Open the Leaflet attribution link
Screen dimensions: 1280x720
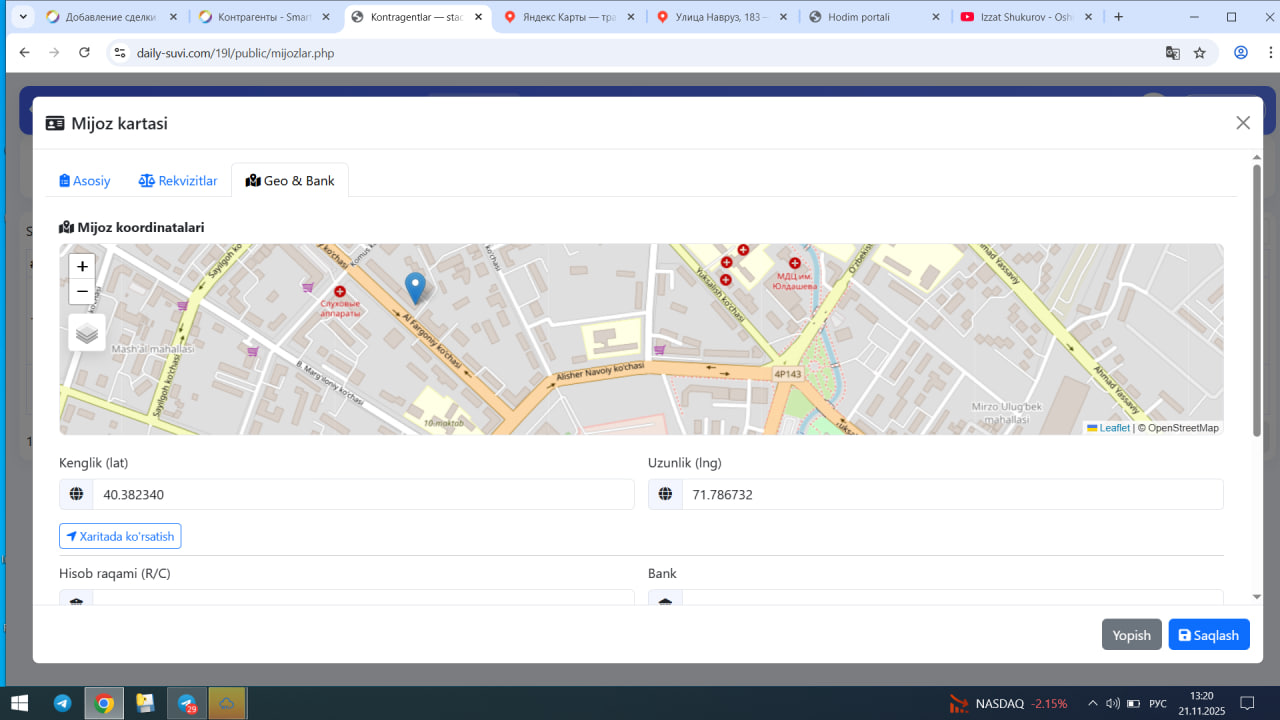(x=1114, y=428)
